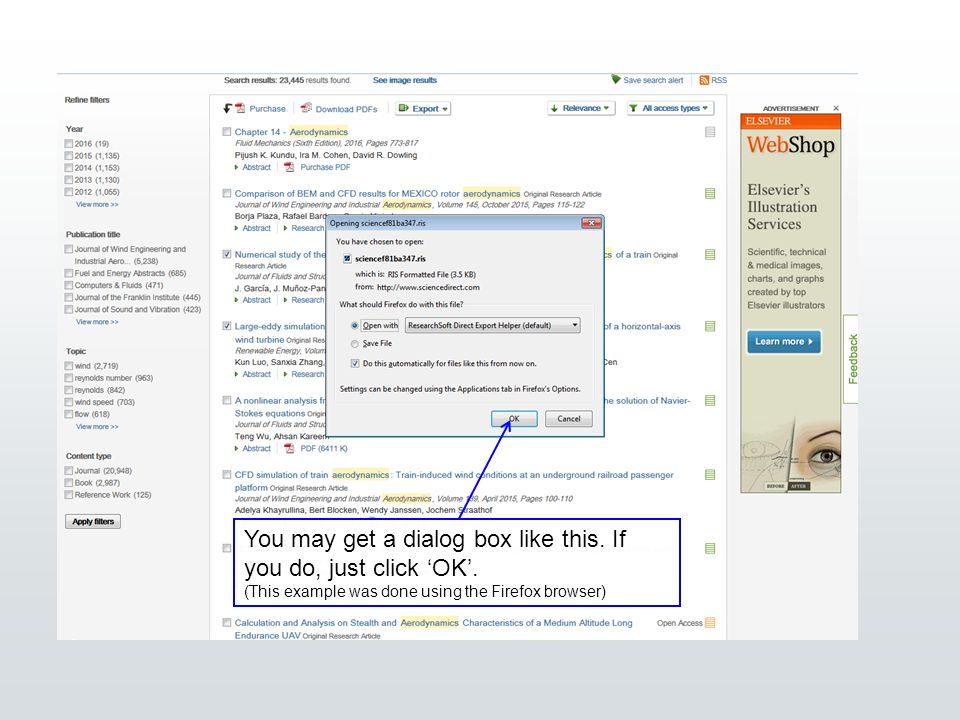Viewport: 960px width, 720px height.
Task: Click entitlement icon beside Chapter 14 Aerodynamics
Action: tap(710, 132)
